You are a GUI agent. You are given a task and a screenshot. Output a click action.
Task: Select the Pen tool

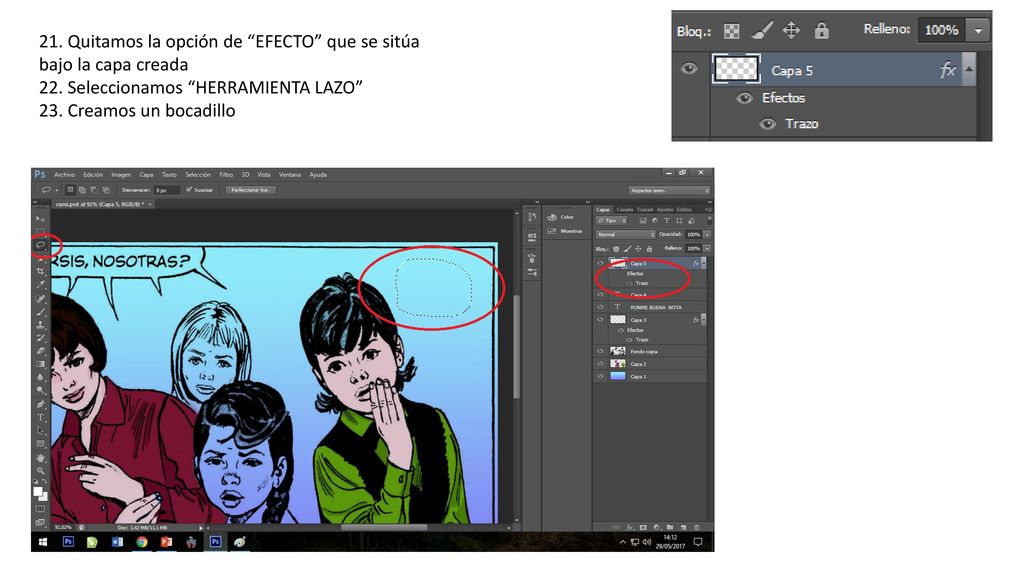(x=40, y=404)
